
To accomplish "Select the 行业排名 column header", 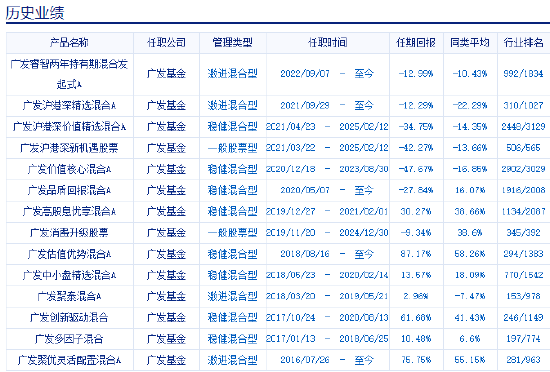I will point(524,43).
